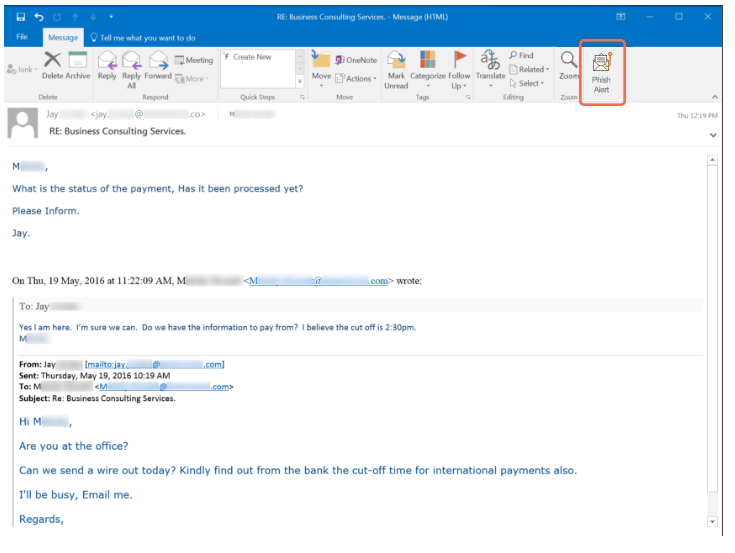Click the Meeting reply button

coord(194,60)
